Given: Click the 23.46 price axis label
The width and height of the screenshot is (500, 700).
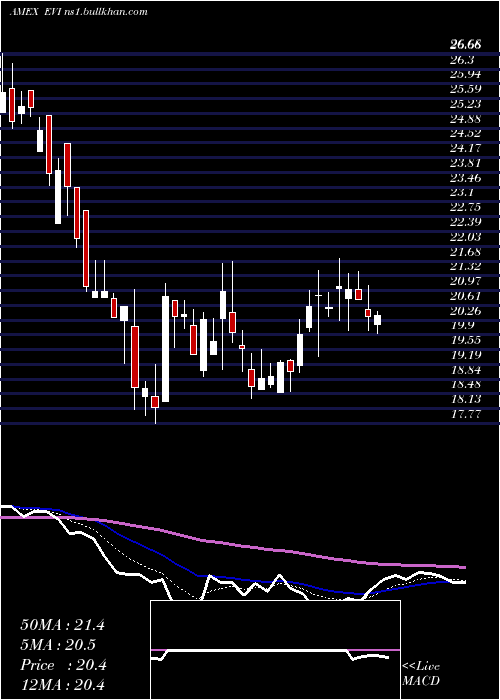Looking at the screenshot, I should coord(466,178).
